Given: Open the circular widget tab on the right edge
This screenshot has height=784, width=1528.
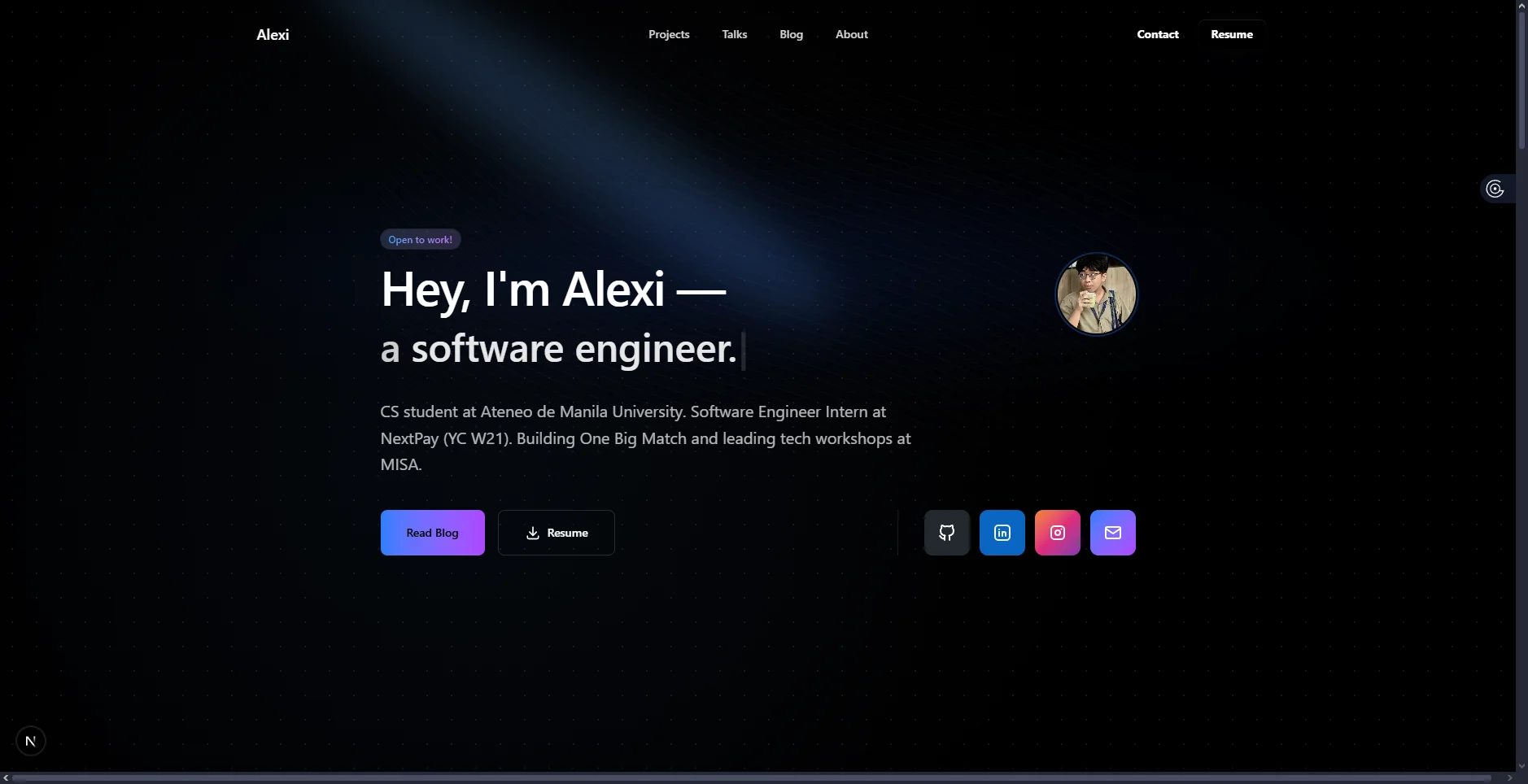Looking at the screenshot, I should tap(1497, 188).
